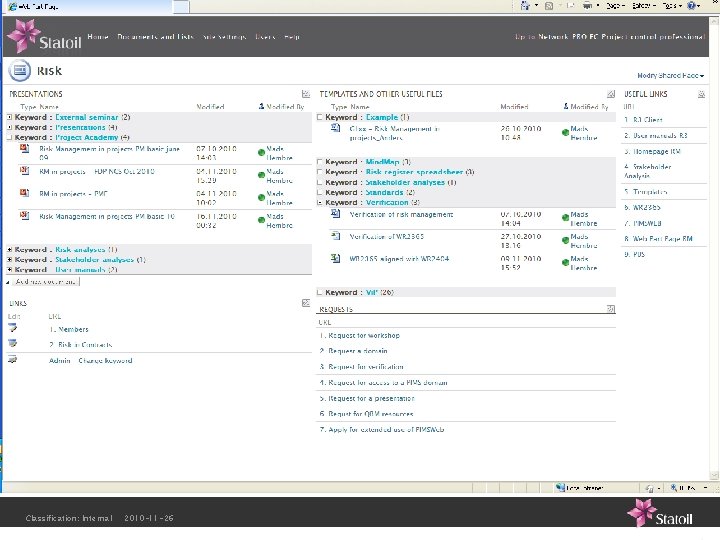Open Site Settings menu

point(225,37)
